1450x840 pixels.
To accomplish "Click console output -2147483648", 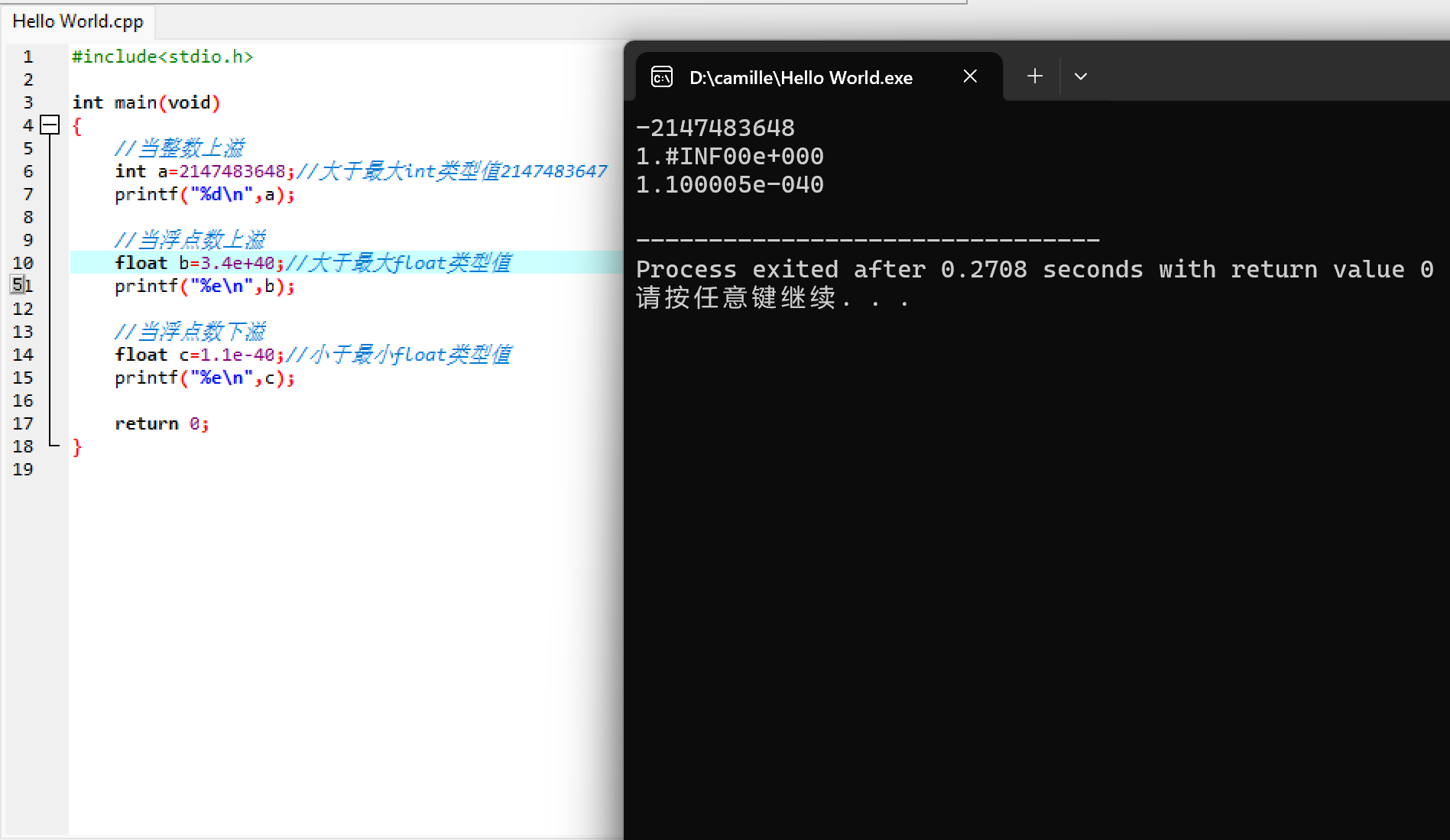I will (x=715, y=128).
